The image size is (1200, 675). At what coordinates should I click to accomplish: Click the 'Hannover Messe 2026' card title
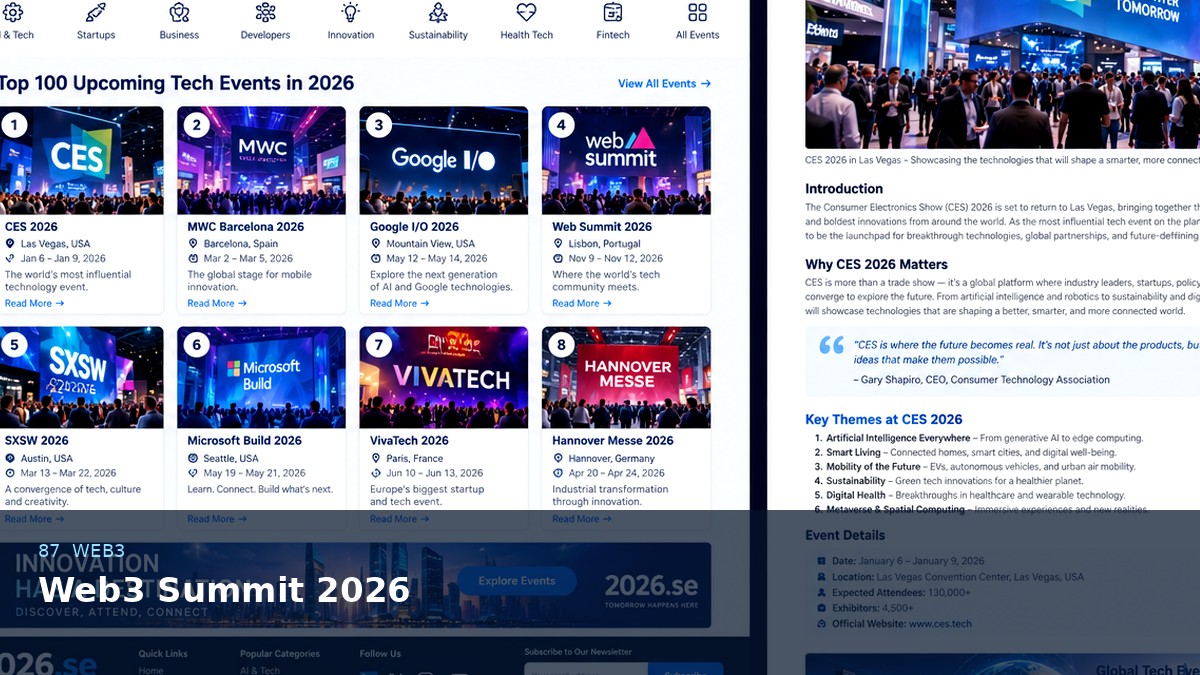point(613,441)
